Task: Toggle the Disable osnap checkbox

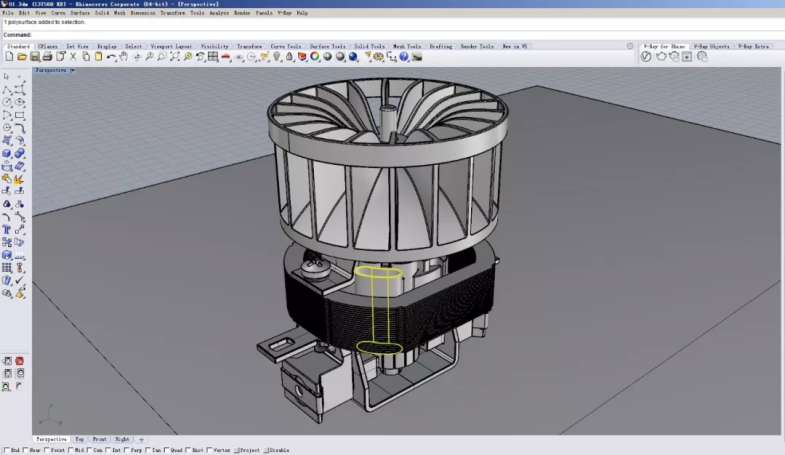Action: [265, 450]
